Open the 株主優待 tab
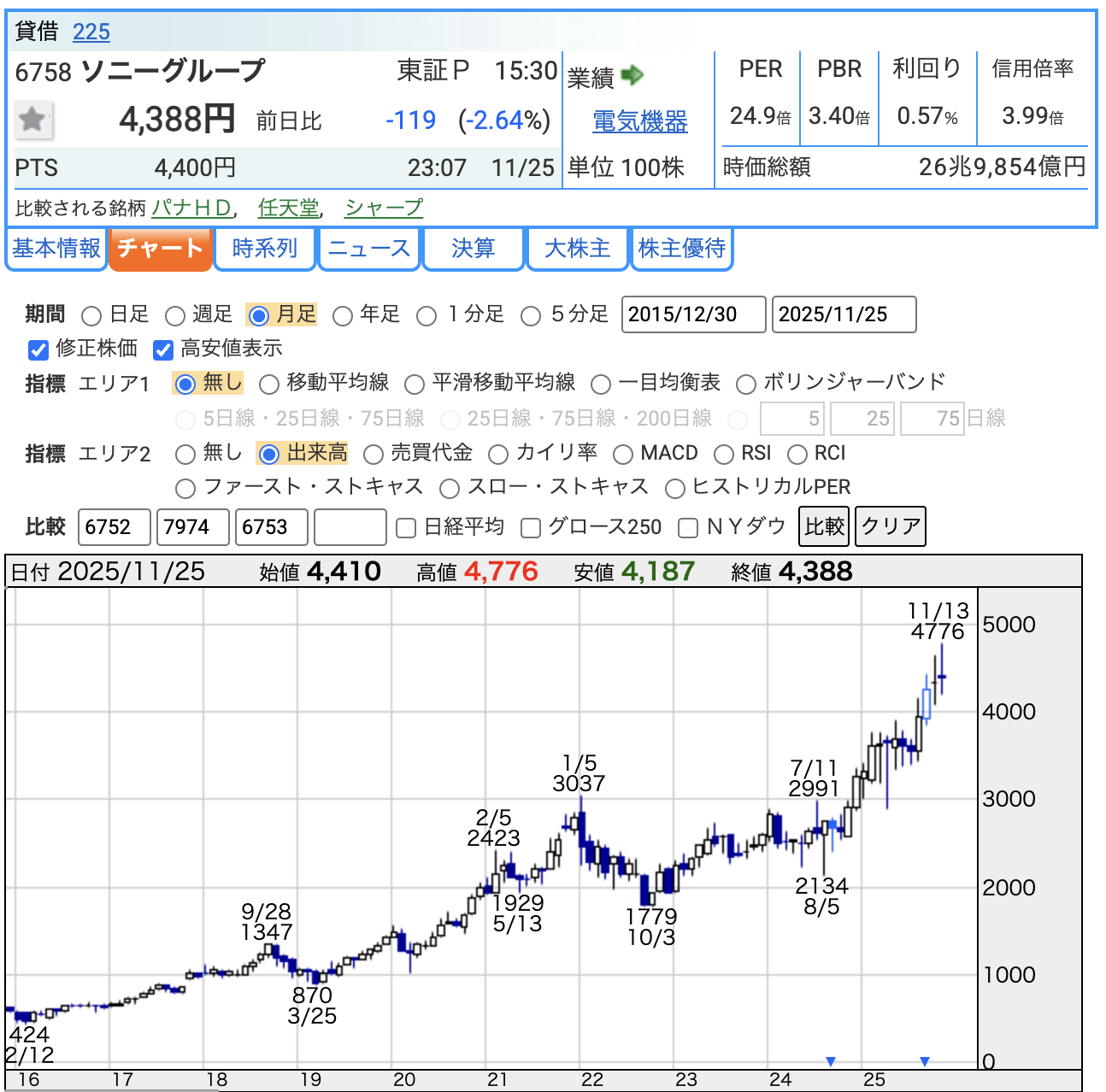The width and height of the screenshot is (1106, 1092). coord(681,249)
